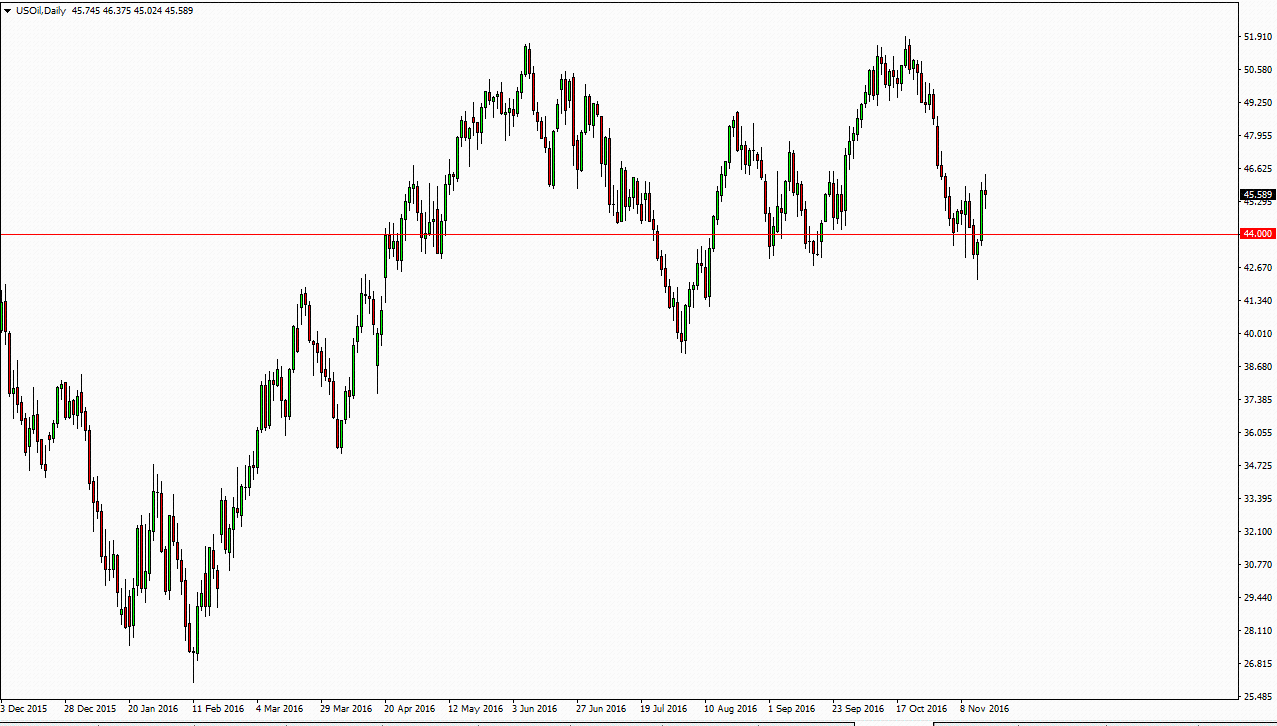The image size is (1277, 726).
Task: Click the 1 Sep 2016 date label
Action: point(792,709)
